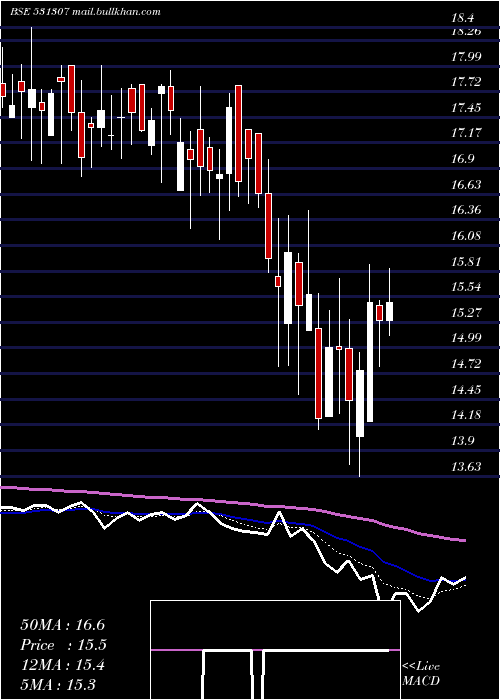Viewport: 500px width, 700px height.
Task: Click the '5MA : 15.3' readout
Action: point(58,685)
